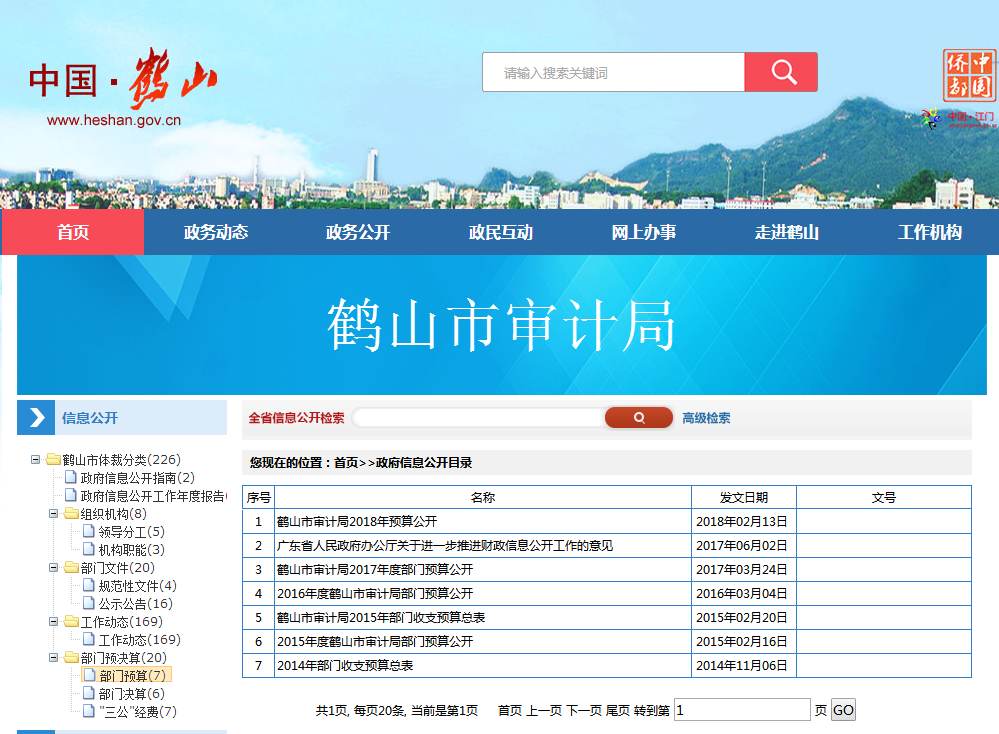
Task: Click the blue arrow icon beside 信息公开
Action: click(37, 418)
